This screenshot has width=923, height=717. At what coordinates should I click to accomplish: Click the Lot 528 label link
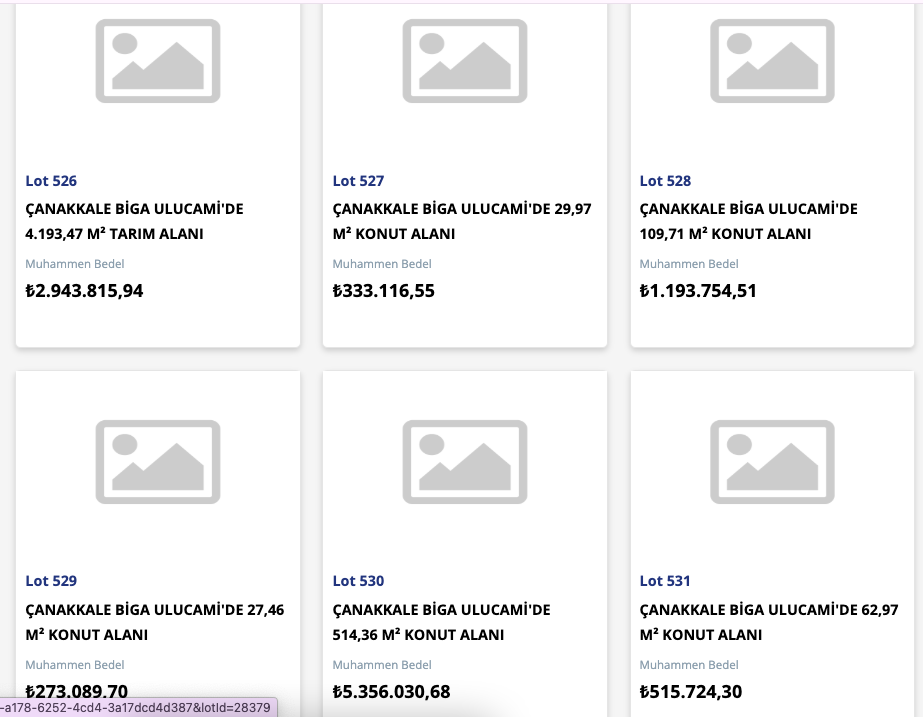point(665,181)
